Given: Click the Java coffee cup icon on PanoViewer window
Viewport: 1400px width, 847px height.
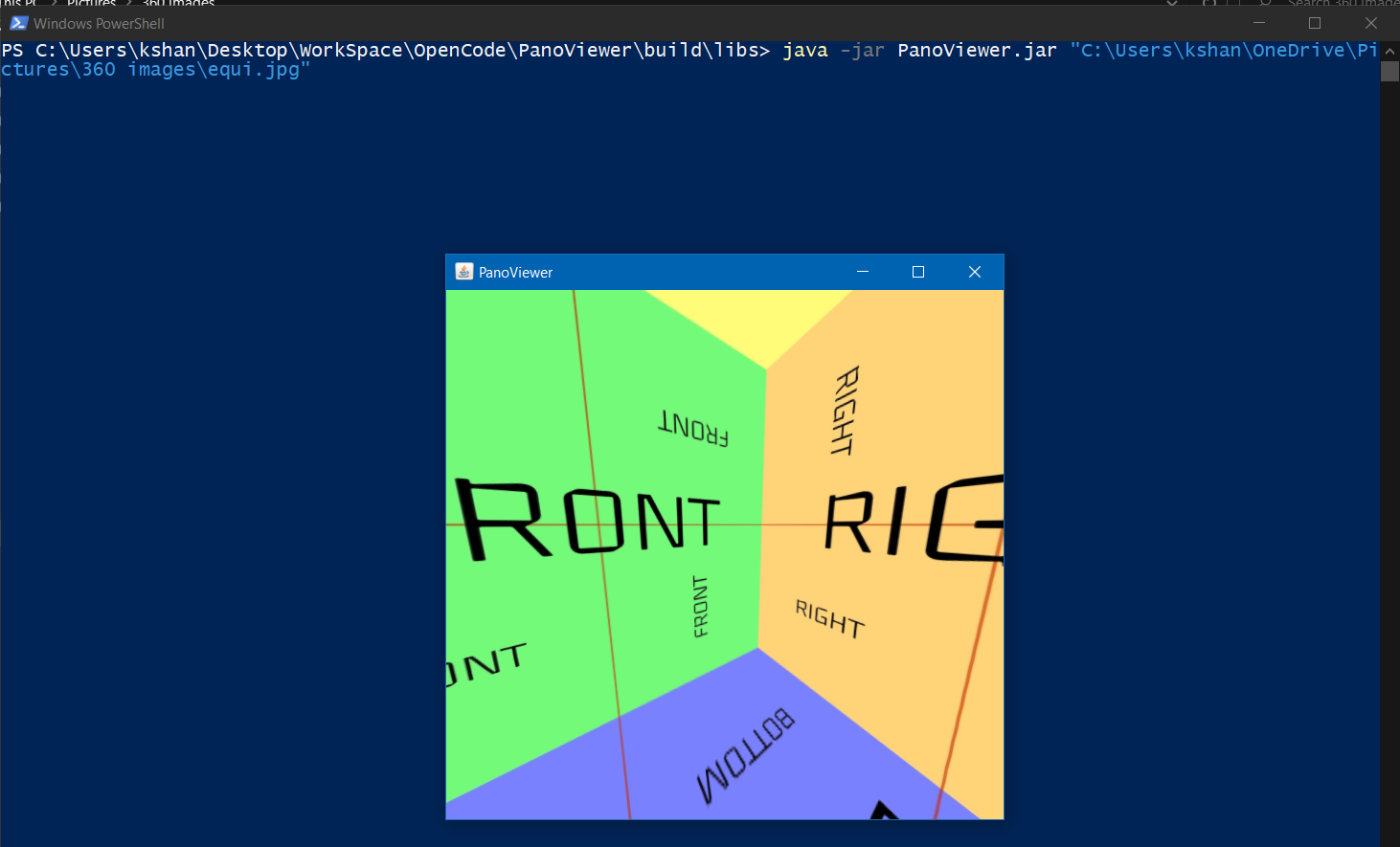Looking at the screenshot, I should coord(463,272).
